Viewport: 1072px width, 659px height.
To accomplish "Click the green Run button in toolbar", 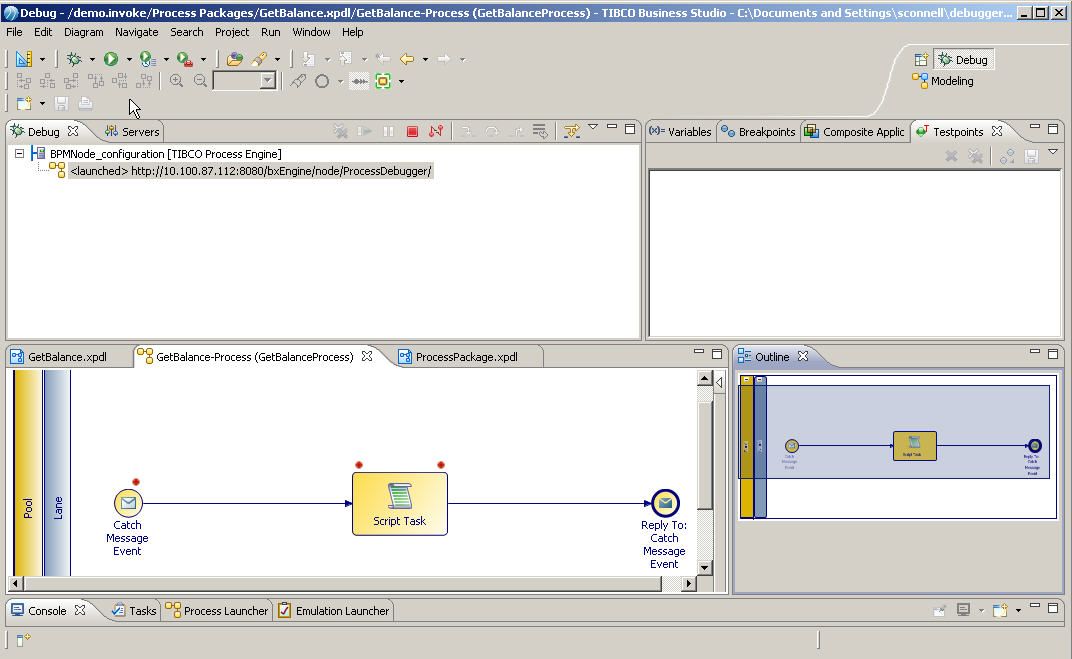I will [x=111, y=59].
